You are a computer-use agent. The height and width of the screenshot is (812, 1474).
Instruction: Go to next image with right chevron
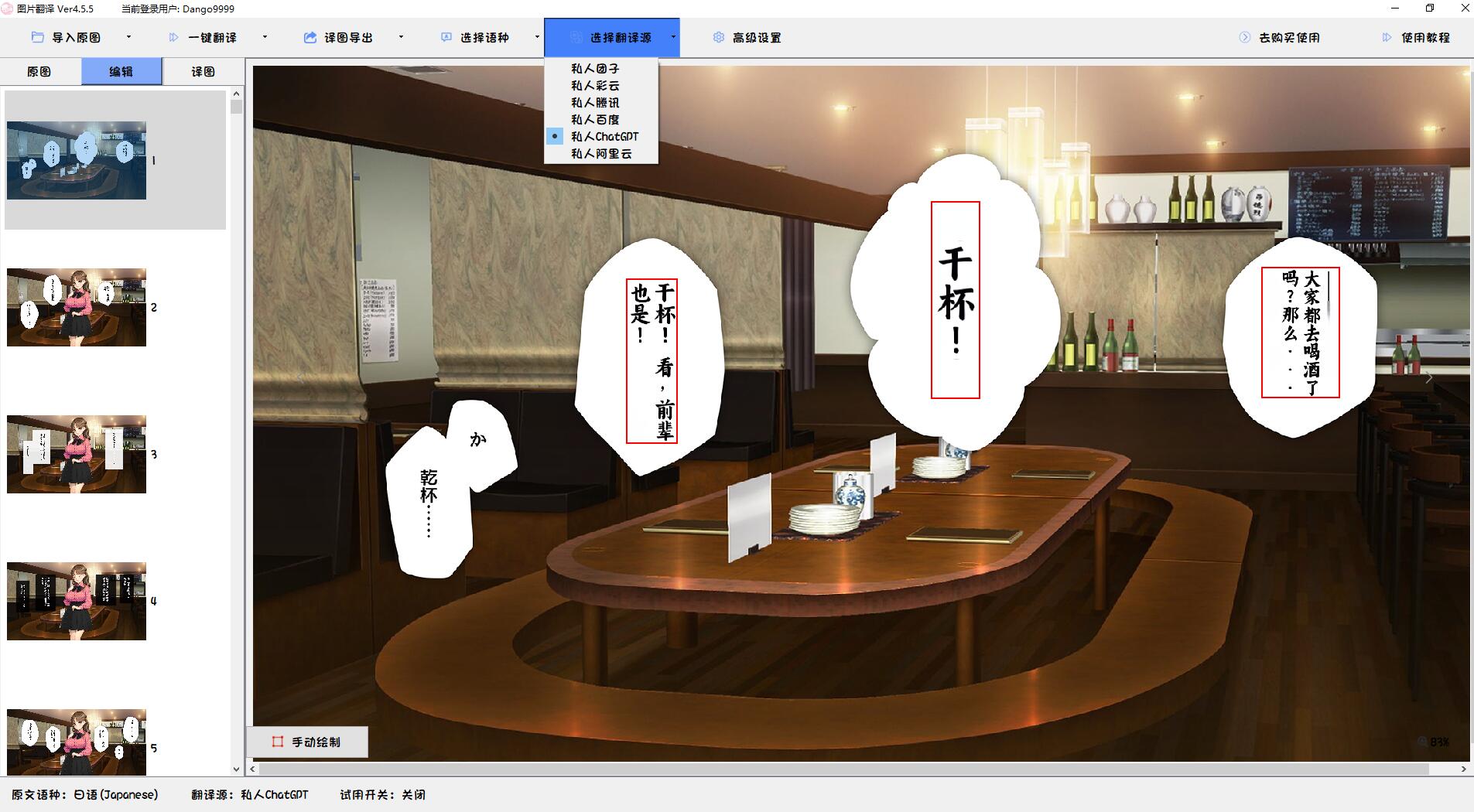coord(1429,378)
